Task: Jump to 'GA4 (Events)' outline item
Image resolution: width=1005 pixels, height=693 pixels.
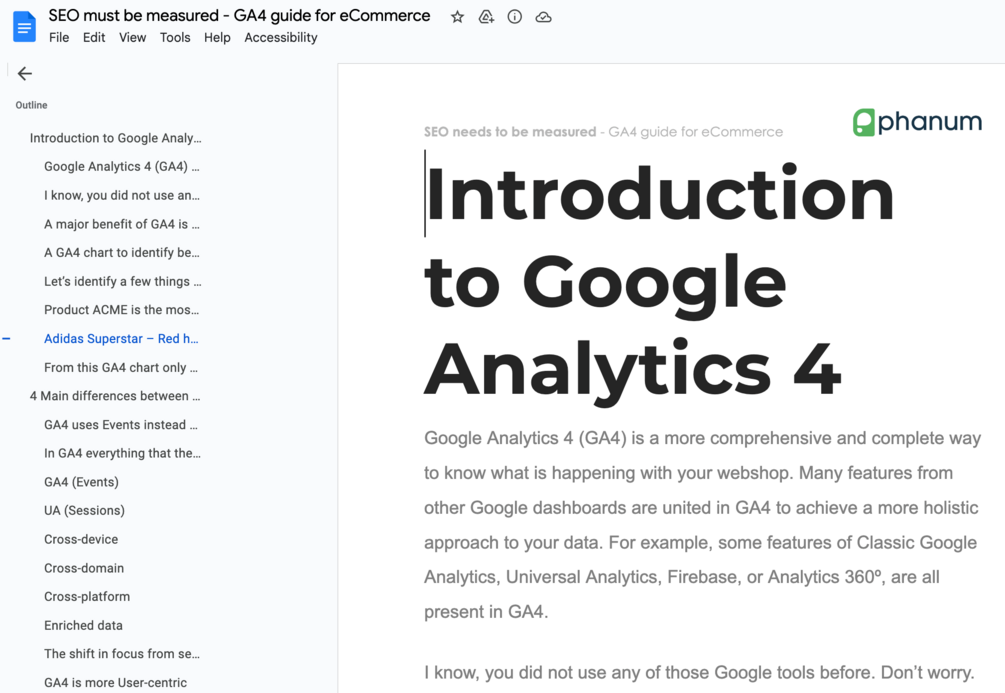Action: click(81, 482)
